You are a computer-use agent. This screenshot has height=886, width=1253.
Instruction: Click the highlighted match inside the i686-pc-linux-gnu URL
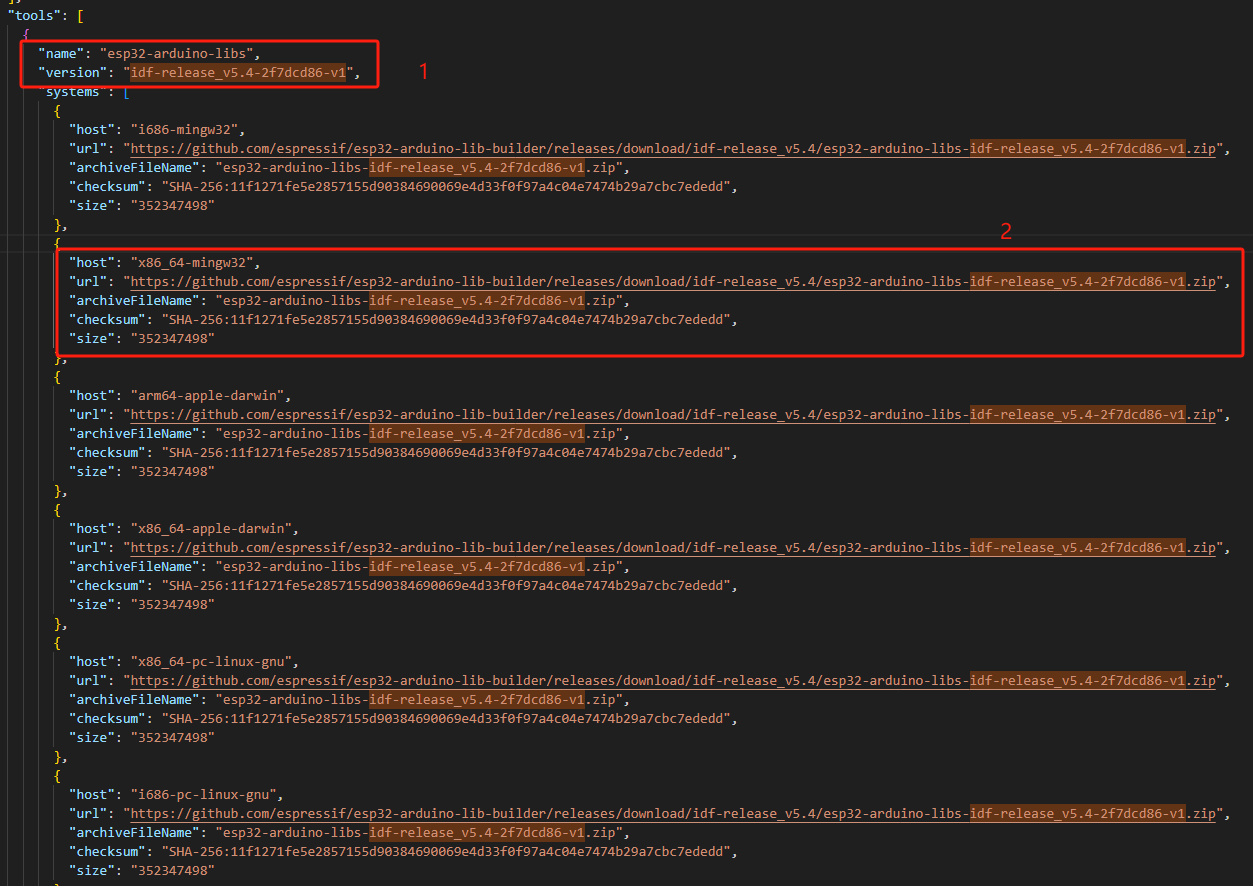pyautogui.click(x=1078, y=813)
